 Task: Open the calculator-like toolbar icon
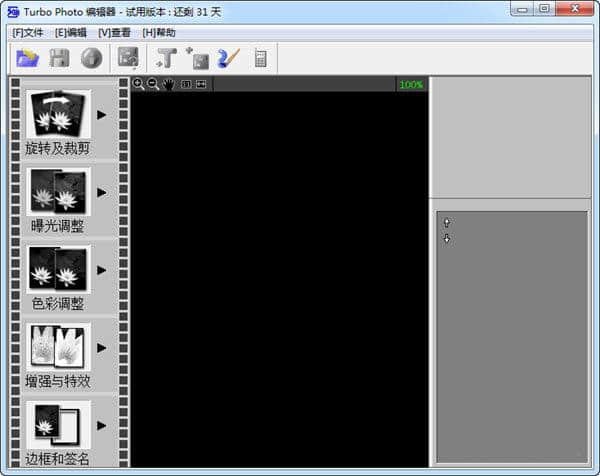point(260,59)
